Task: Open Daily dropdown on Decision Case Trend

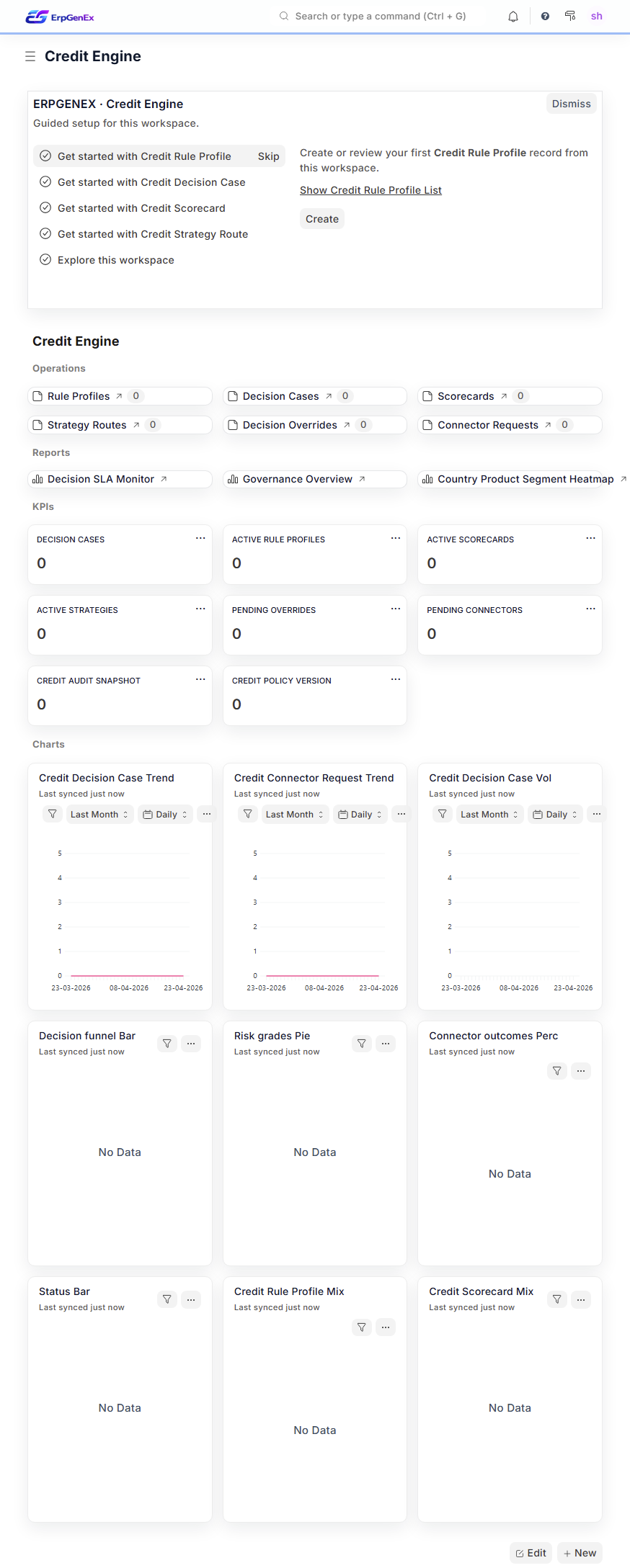Action: click(x=165, y=814)
